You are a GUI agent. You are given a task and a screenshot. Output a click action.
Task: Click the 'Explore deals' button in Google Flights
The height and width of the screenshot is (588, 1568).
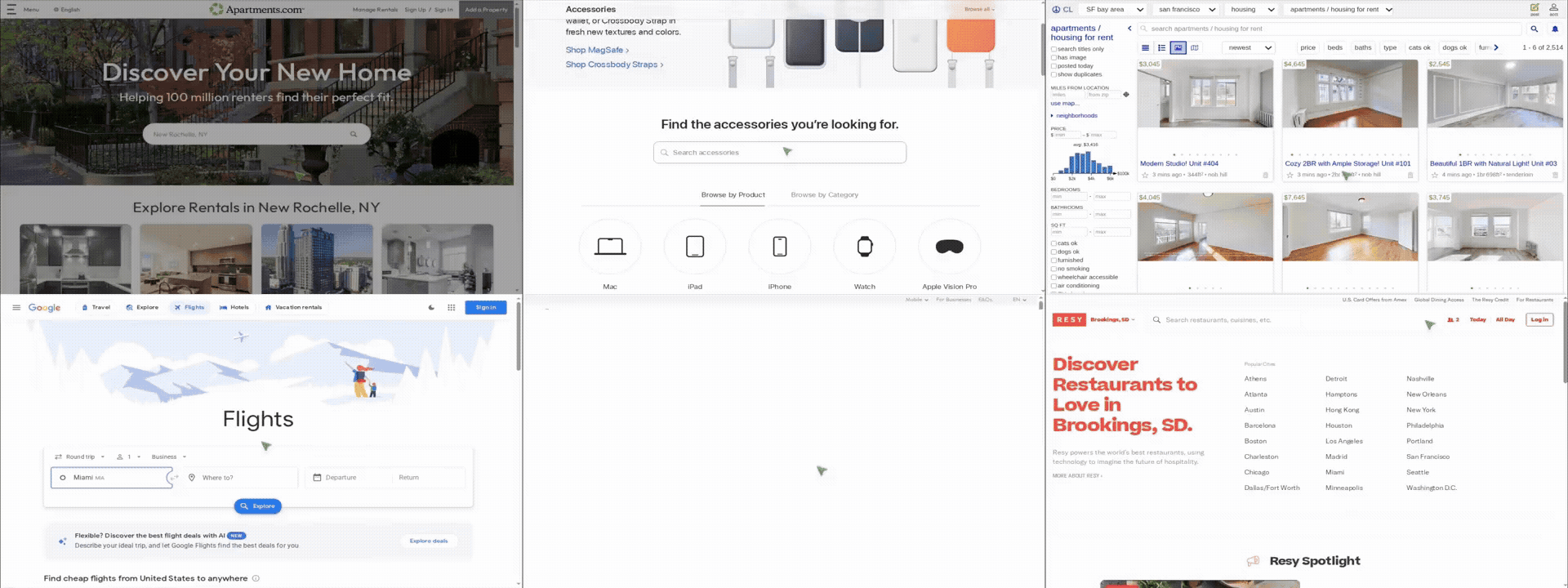429,541
